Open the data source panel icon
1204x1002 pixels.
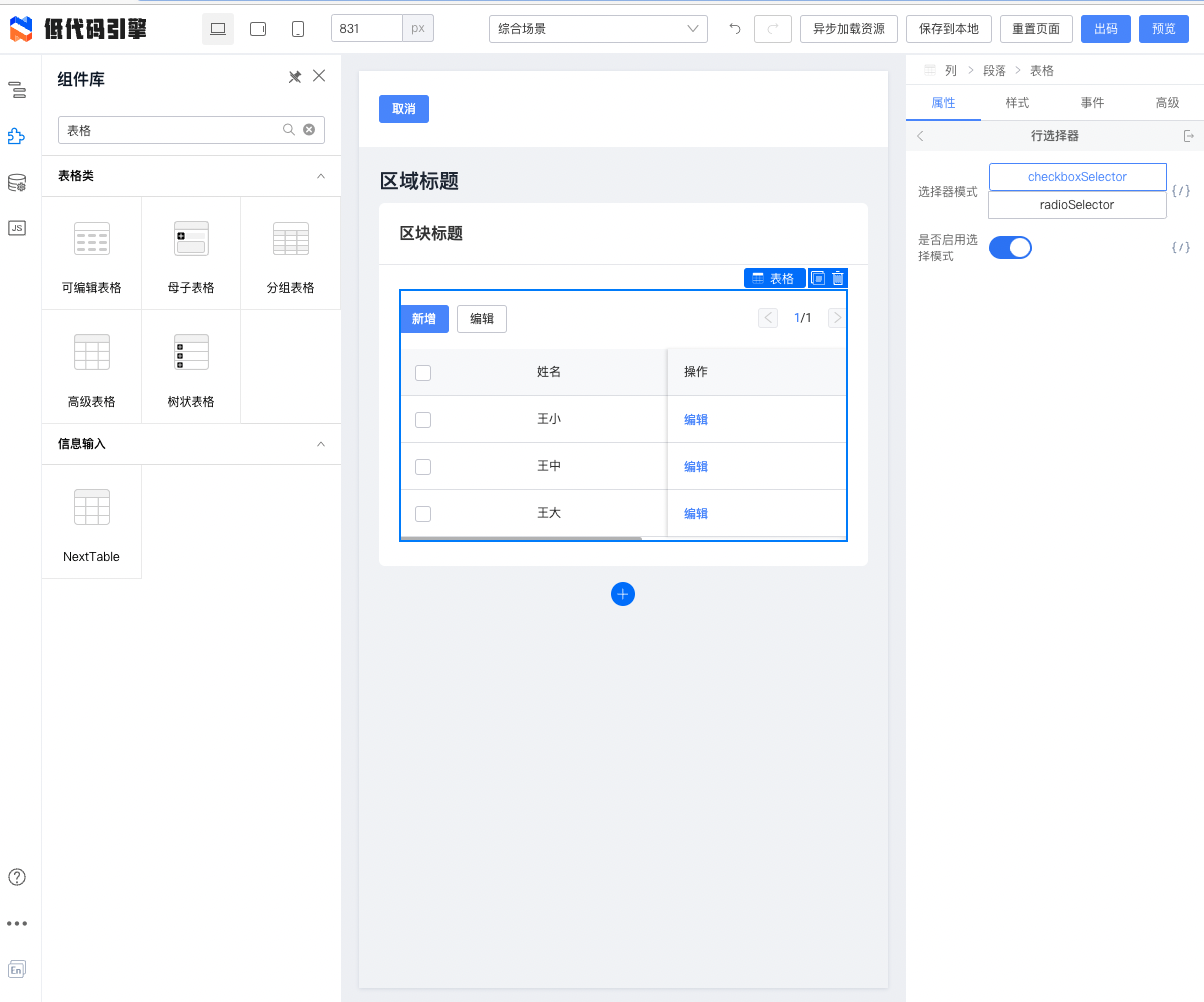pos(17,182)
